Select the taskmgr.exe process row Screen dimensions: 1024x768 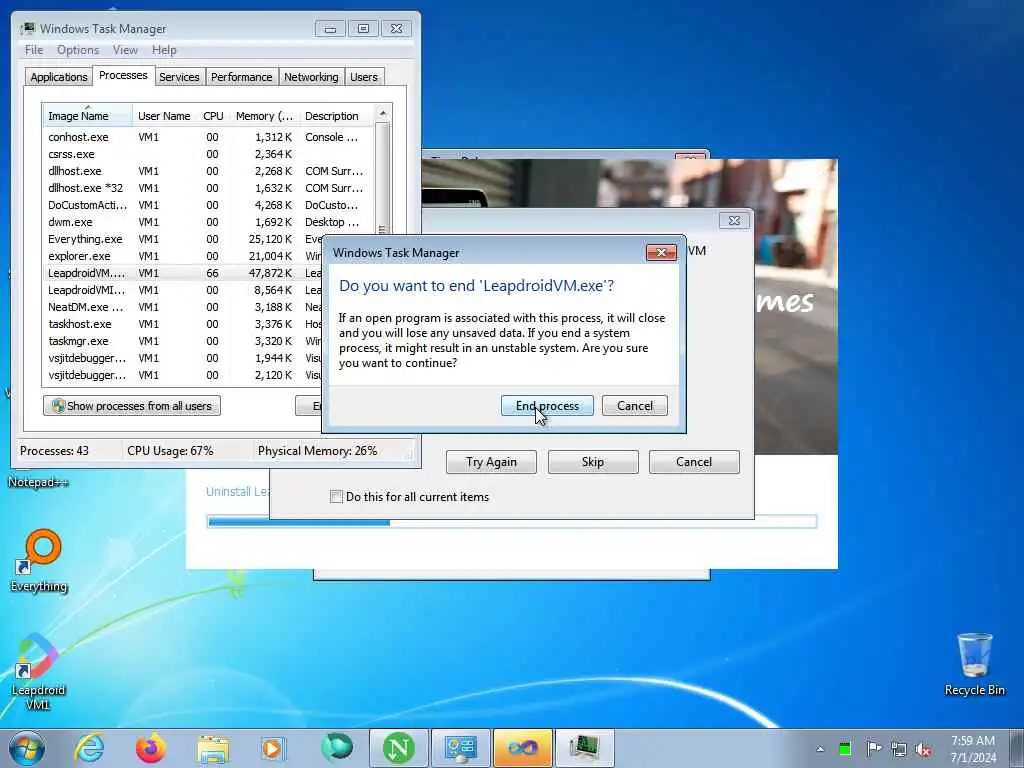[183, 341]
